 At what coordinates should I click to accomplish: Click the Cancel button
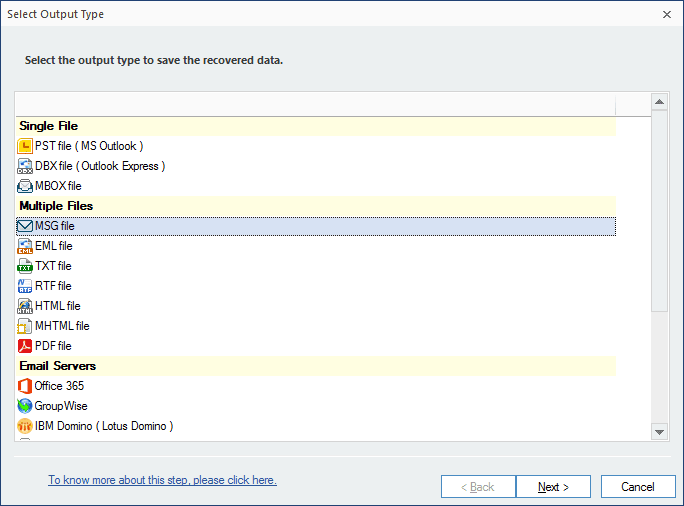(x=638, y=487)
